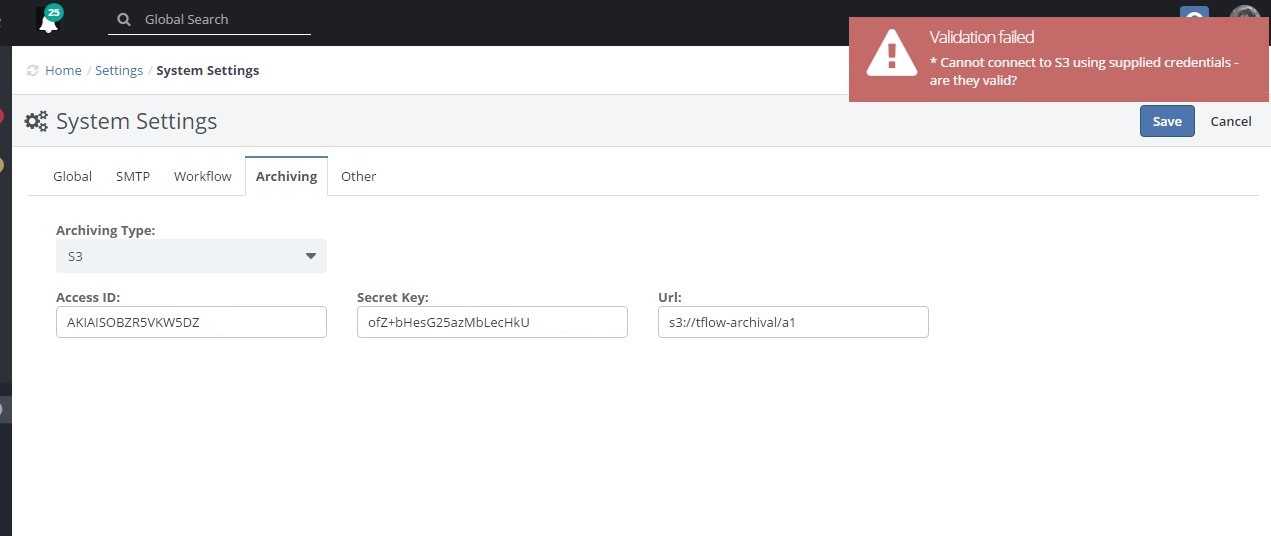1271x536 pixels.
Task: Open the Settings breadcrumb link
Action: point(119,71)
